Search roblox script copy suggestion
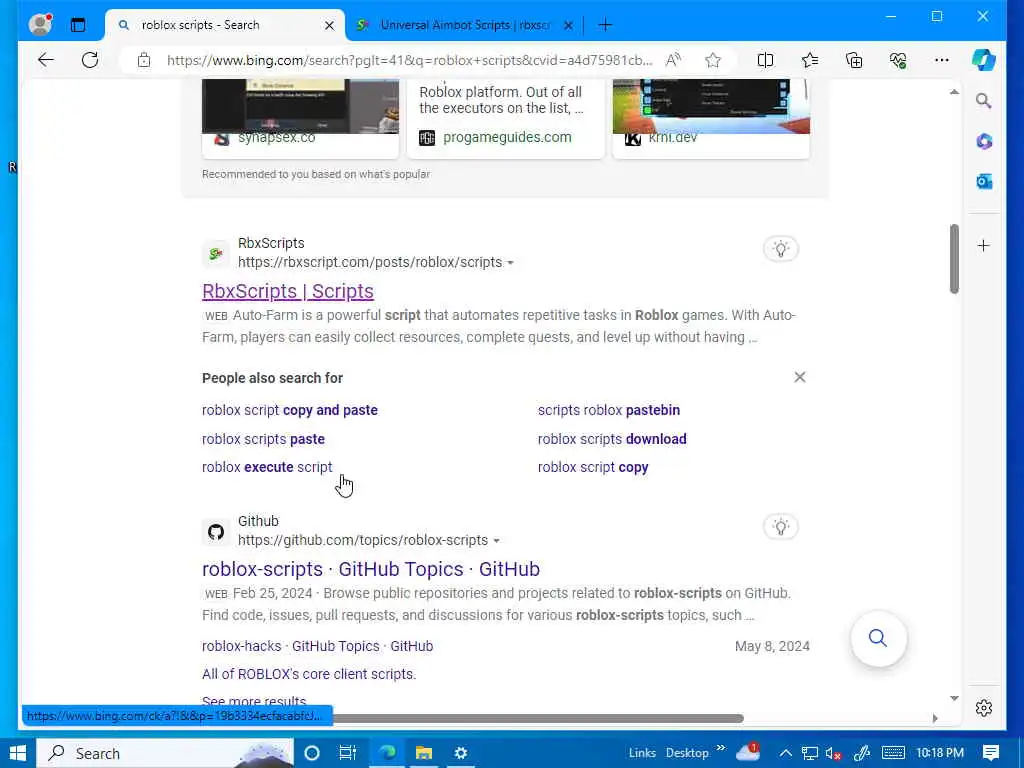Viewport: 1024px width, 768px height. [593, 467]
